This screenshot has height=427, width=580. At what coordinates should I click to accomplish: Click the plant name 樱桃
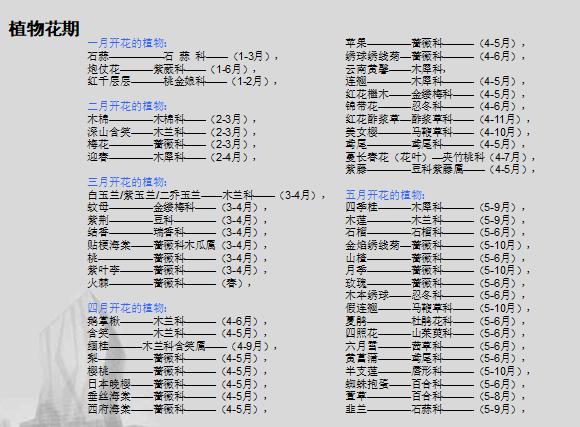pos(98,371)
